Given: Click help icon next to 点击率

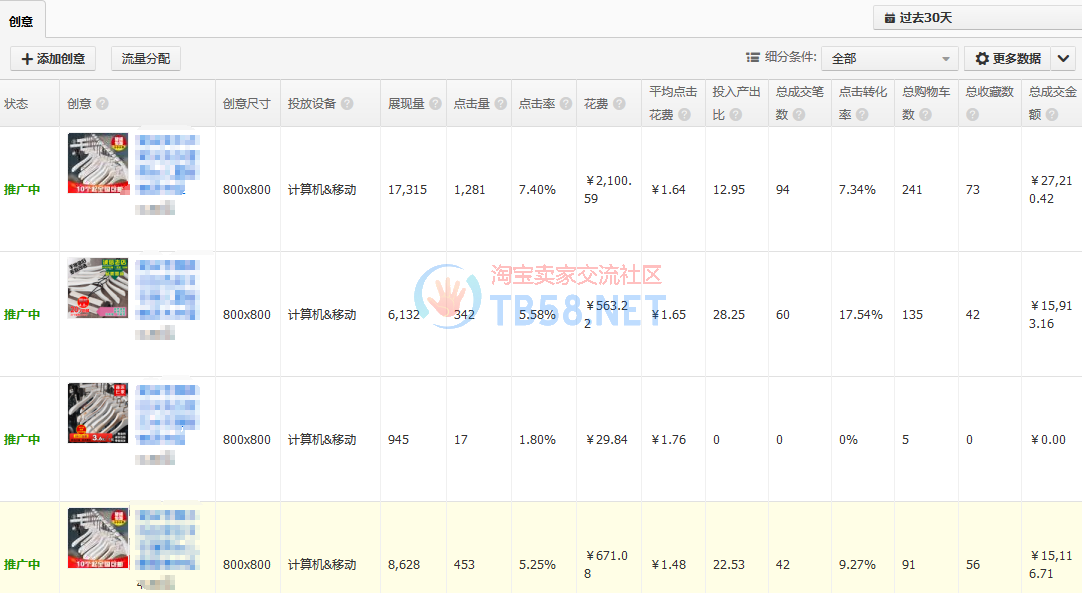Looking at the screenshot, I should point(566,104).
